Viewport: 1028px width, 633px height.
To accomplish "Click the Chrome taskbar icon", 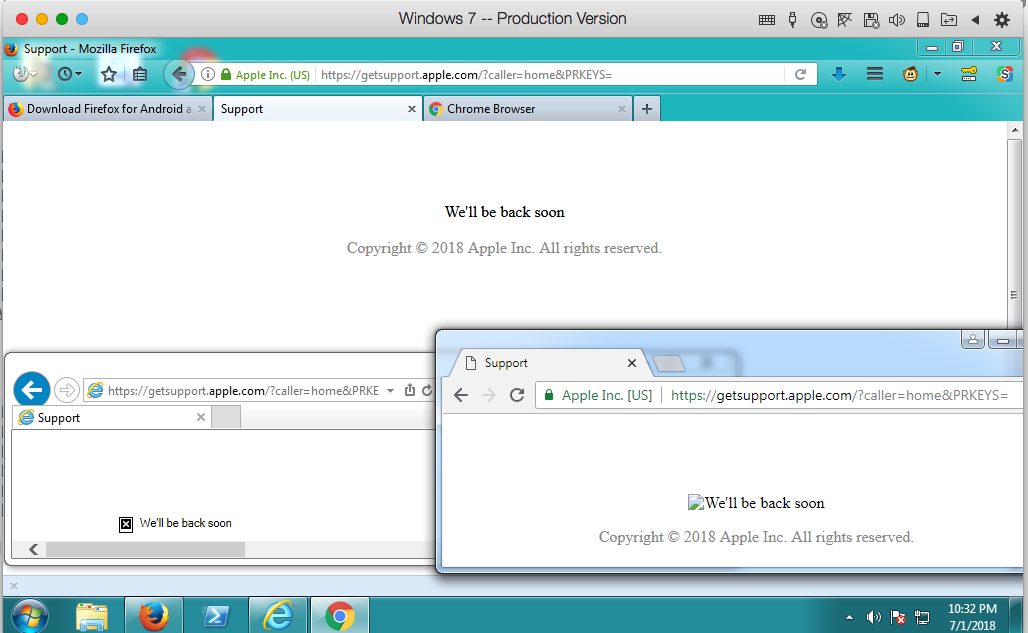I will 340,616.
